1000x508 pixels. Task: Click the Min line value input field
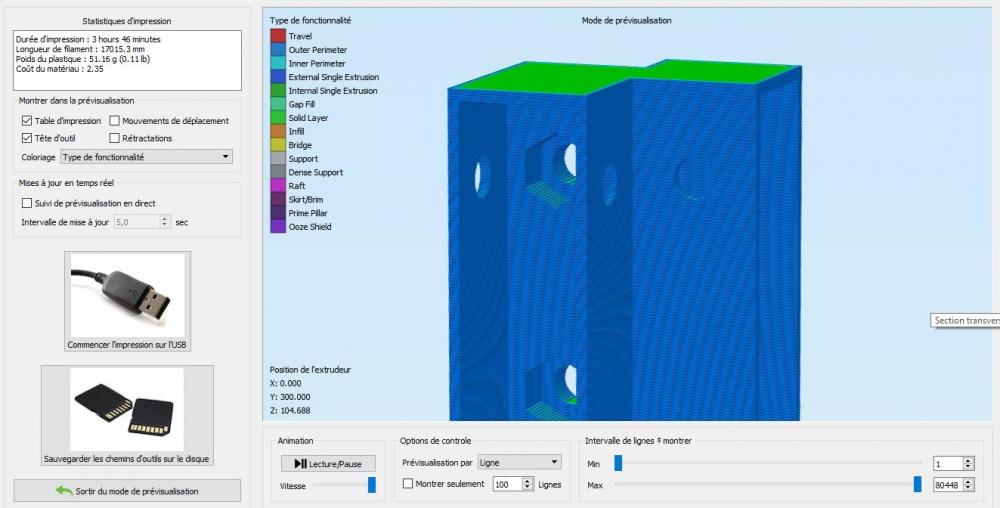point(948,464)
